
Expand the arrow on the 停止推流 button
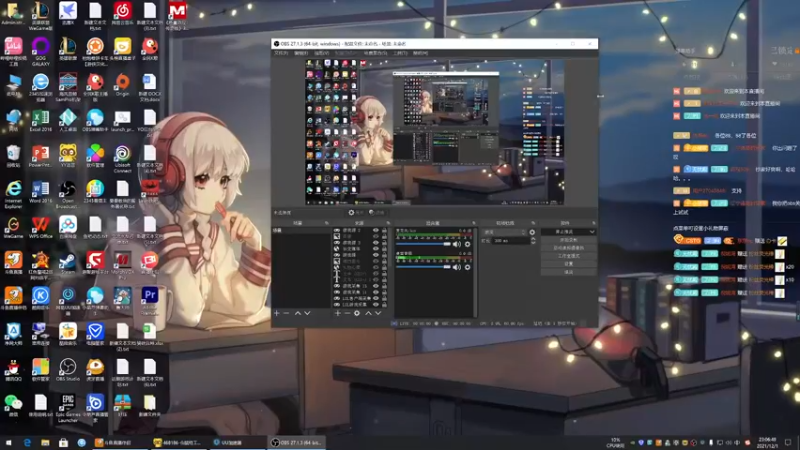pos(592,232)
